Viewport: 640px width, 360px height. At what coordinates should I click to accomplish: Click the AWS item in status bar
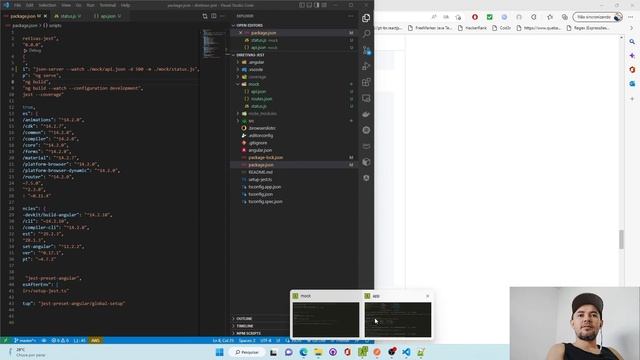95,340
